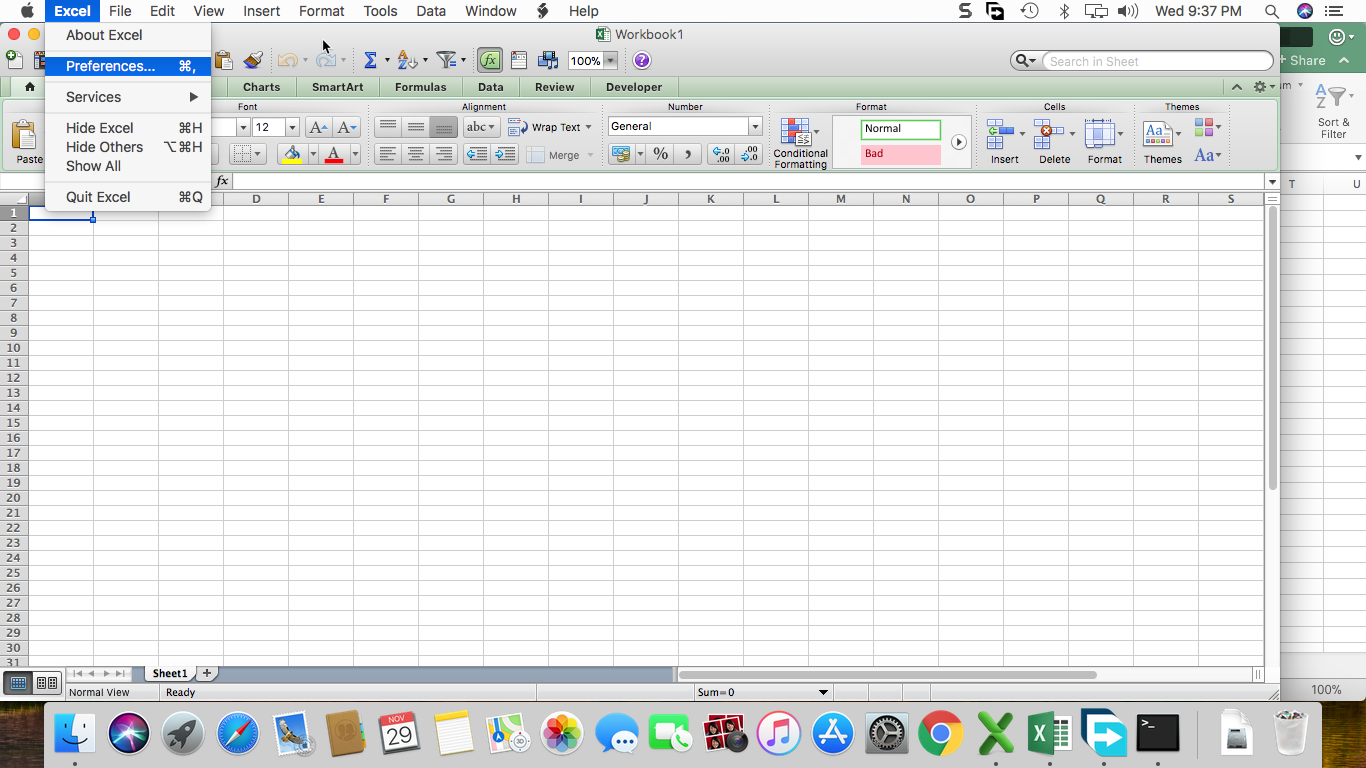Switch to the SmartArt ribbon tab

coord(338,87)
